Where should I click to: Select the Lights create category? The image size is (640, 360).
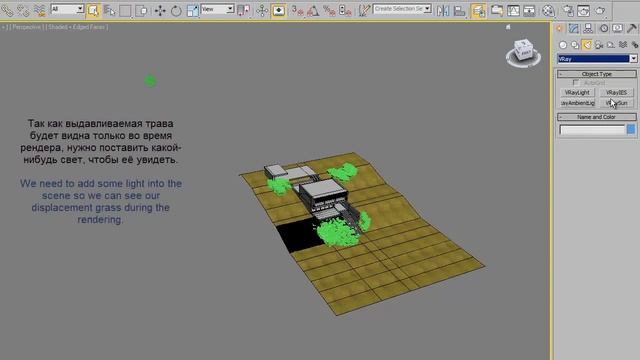(587, 45)
